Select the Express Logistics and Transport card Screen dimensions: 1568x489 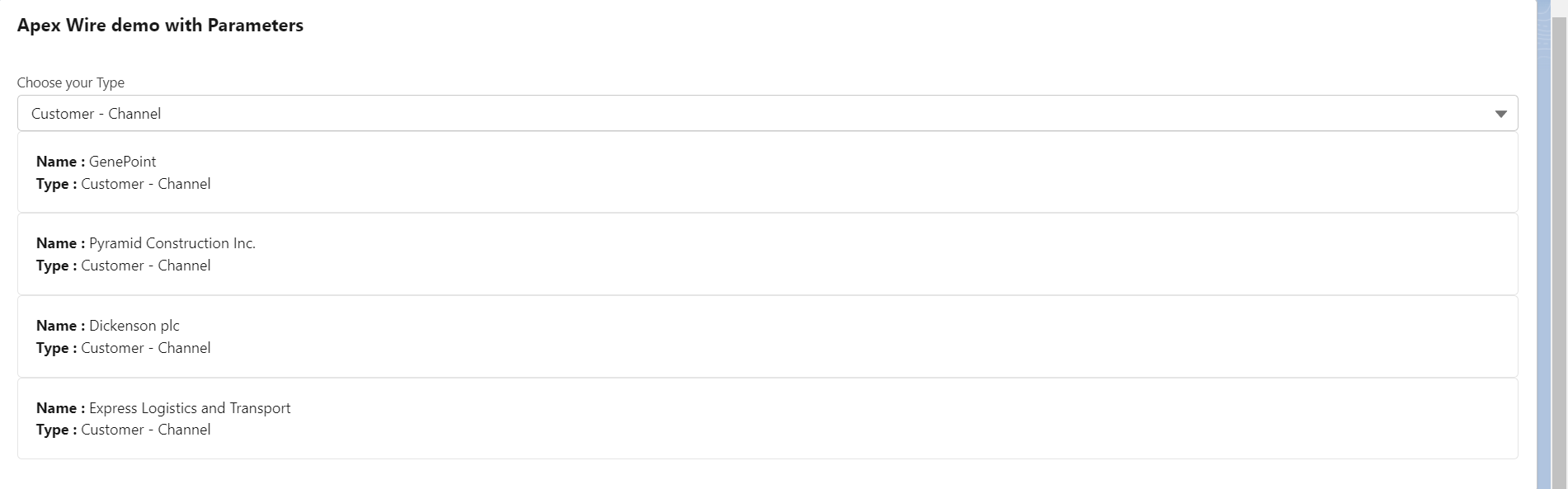[x=767, y=418]
